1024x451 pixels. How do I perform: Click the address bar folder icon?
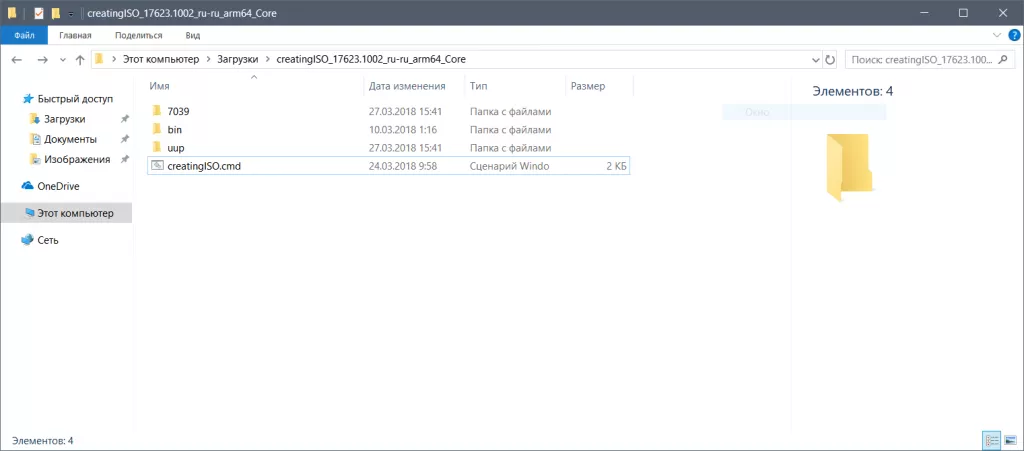99,59
